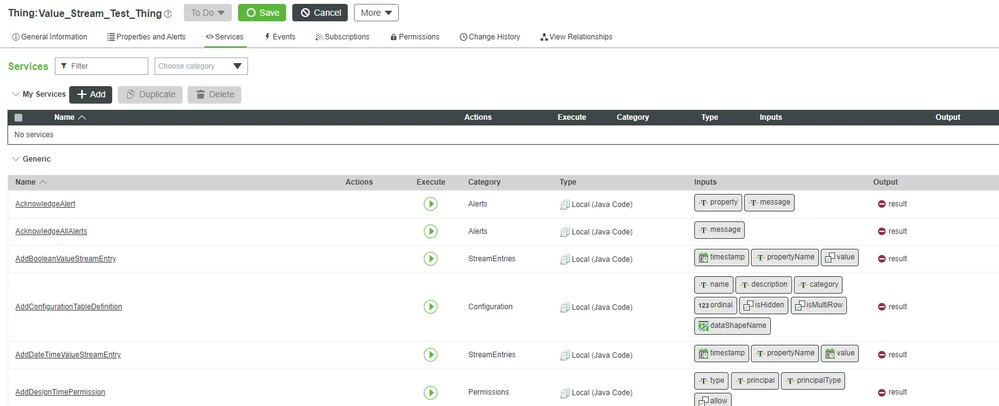The image size is (999, 406).
Task: Click message input chip in AcknowledgeAlert row
Action: (769, 203)
